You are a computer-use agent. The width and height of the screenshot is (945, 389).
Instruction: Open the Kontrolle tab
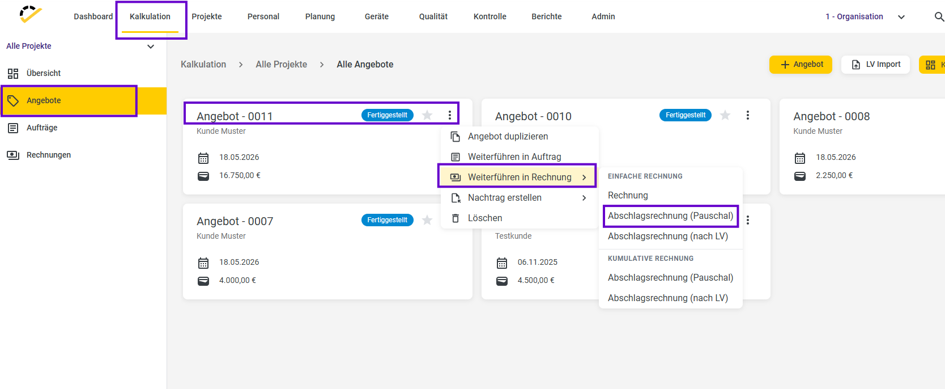tap(490, 17)
